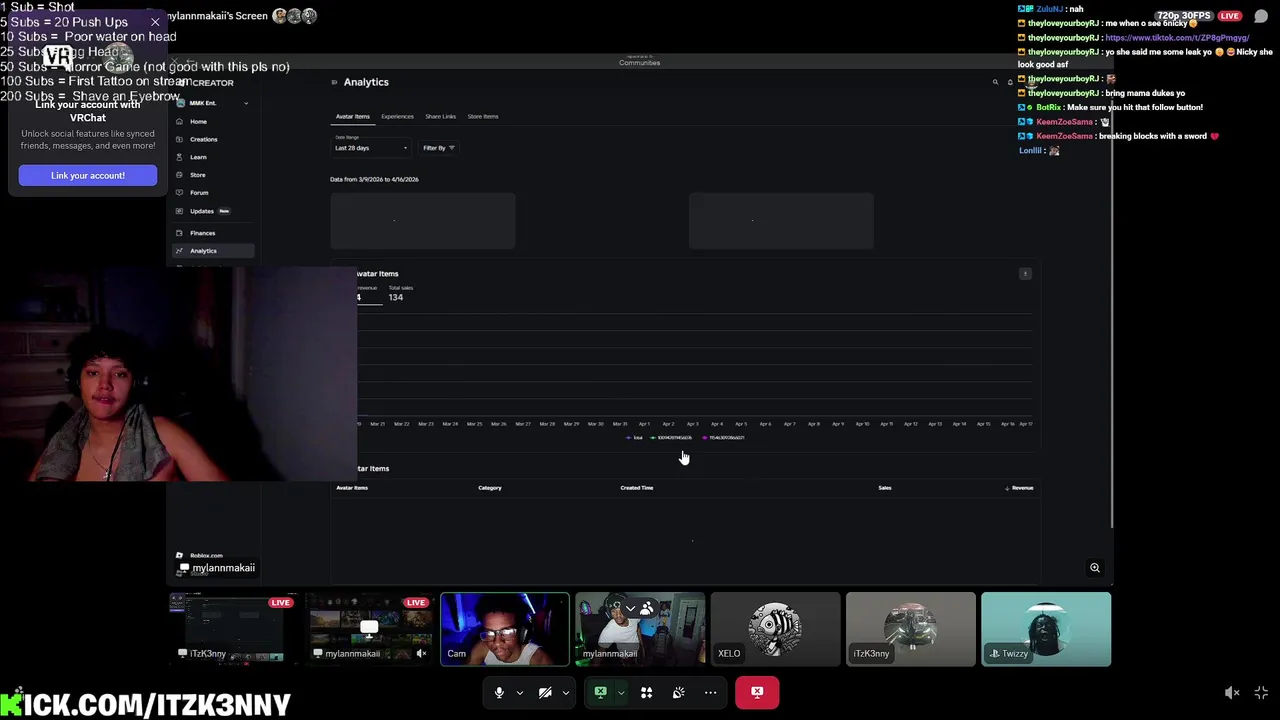
Task: Select the XELO participant tile
Action: point(775,629)
